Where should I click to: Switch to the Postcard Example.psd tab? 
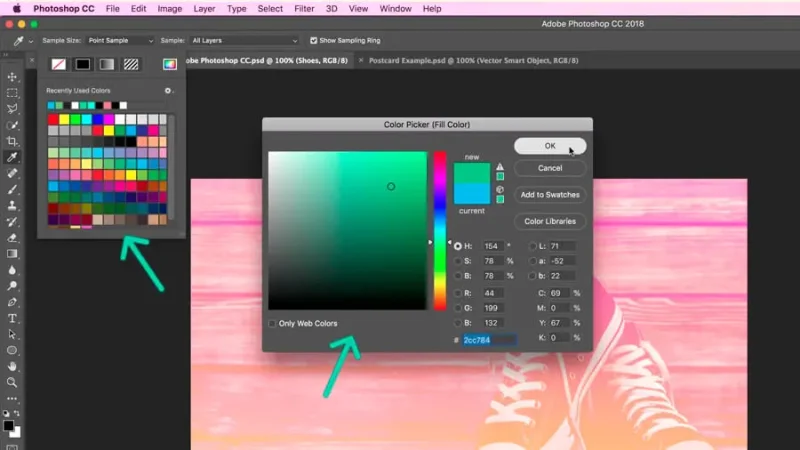[473, 60]
